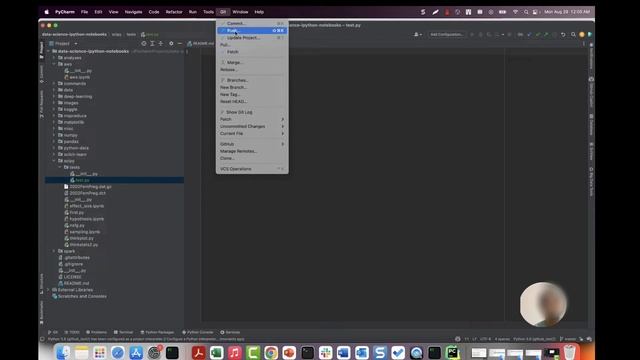Screen dimensions: 640x360
Task: Select Show Git Log menu entry
Action: click(252, 112)
